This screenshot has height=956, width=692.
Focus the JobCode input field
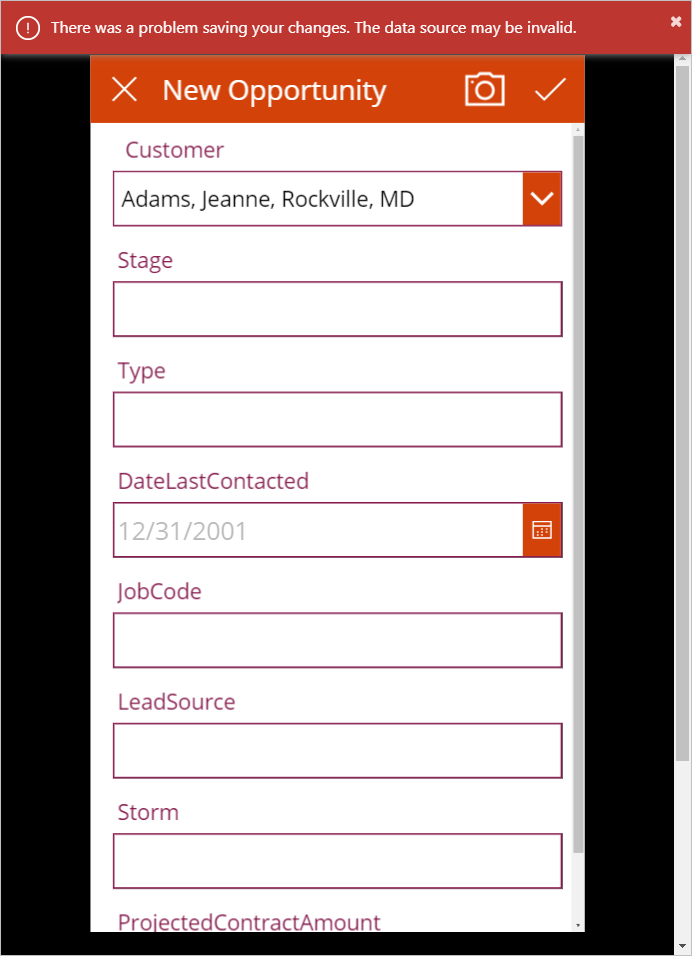tap(337, 640)
